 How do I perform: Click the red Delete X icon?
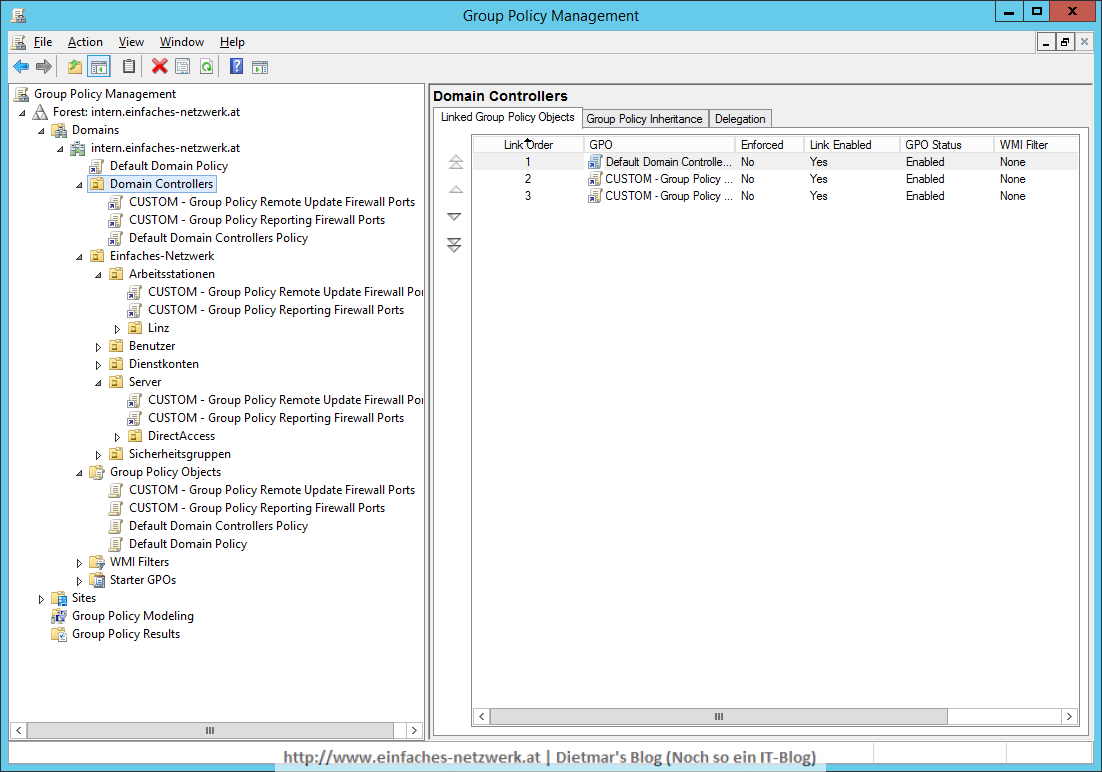[x=160, y=67]
